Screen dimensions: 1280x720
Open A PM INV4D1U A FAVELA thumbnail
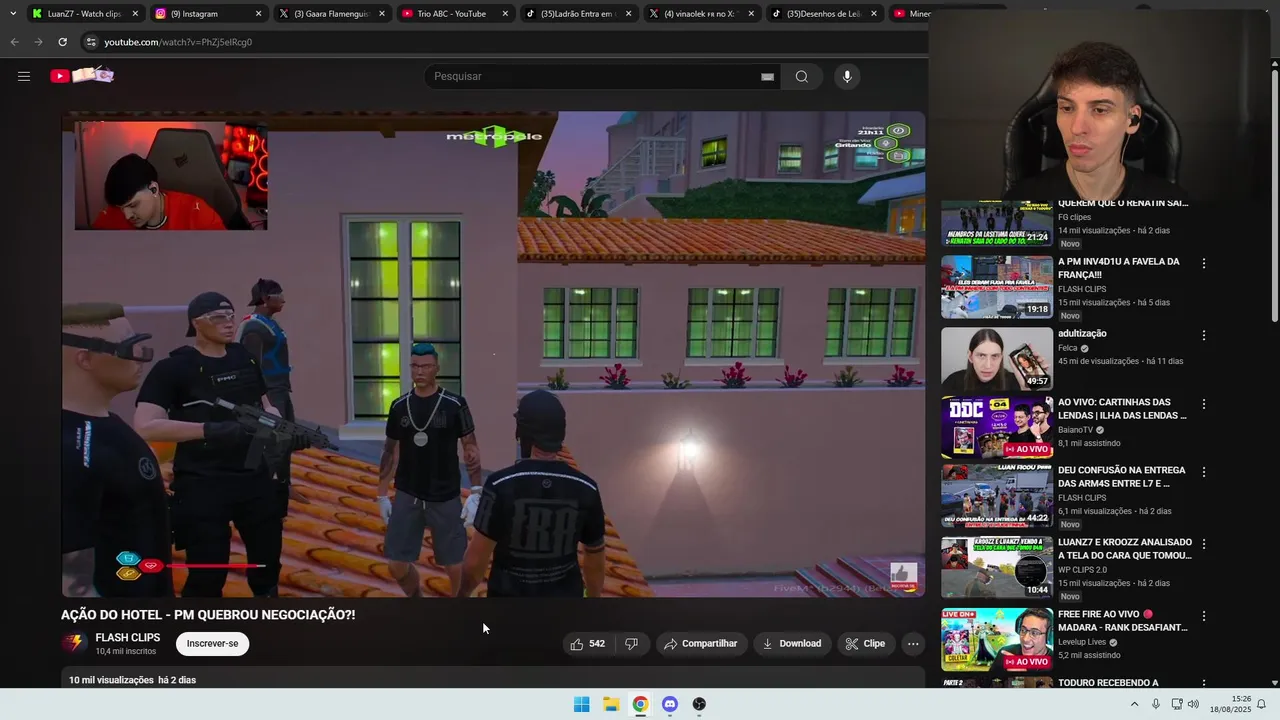tap(996, 287)
